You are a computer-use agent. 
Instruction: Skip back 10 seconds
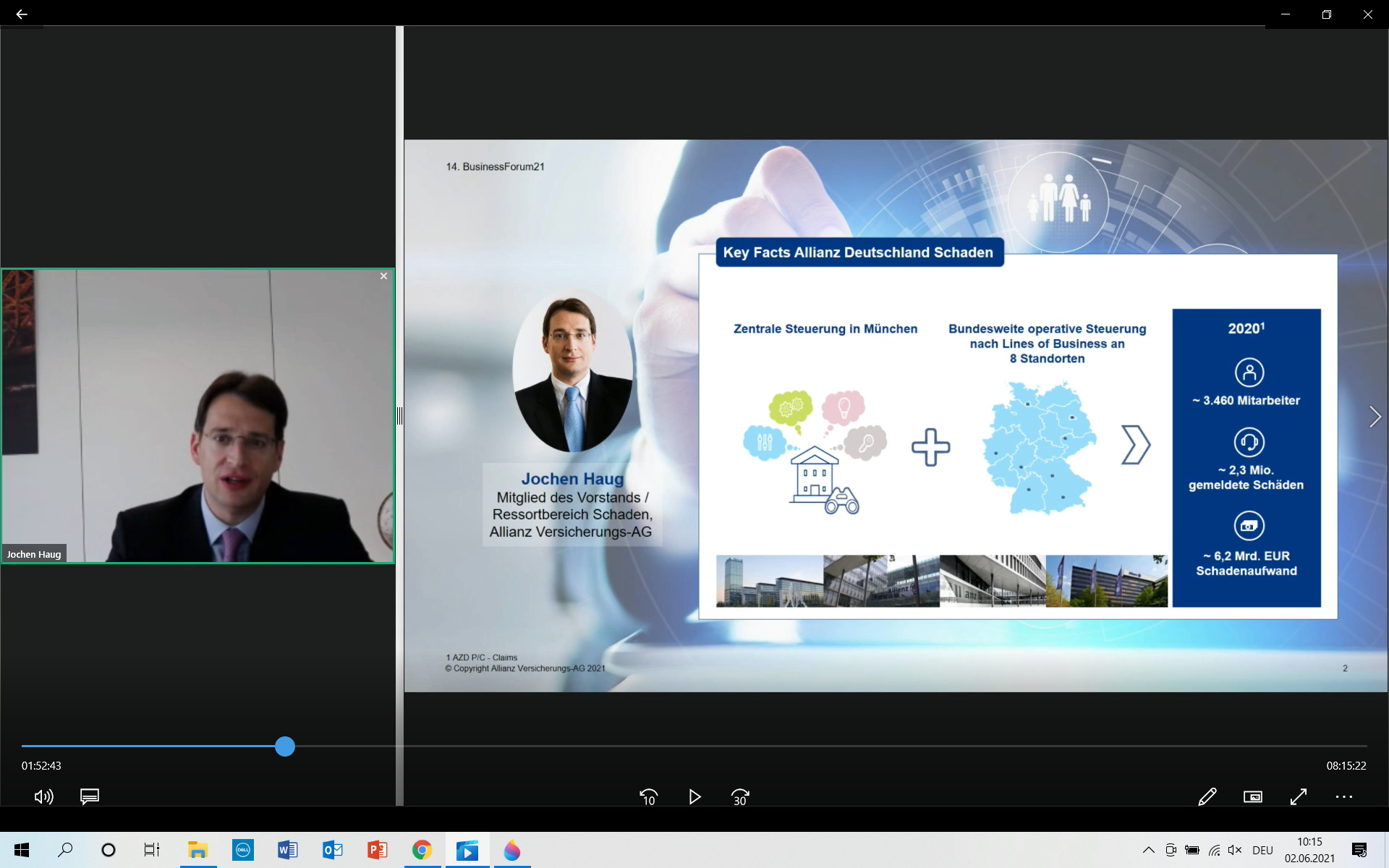pyautogui.click(x=648, y=796)
